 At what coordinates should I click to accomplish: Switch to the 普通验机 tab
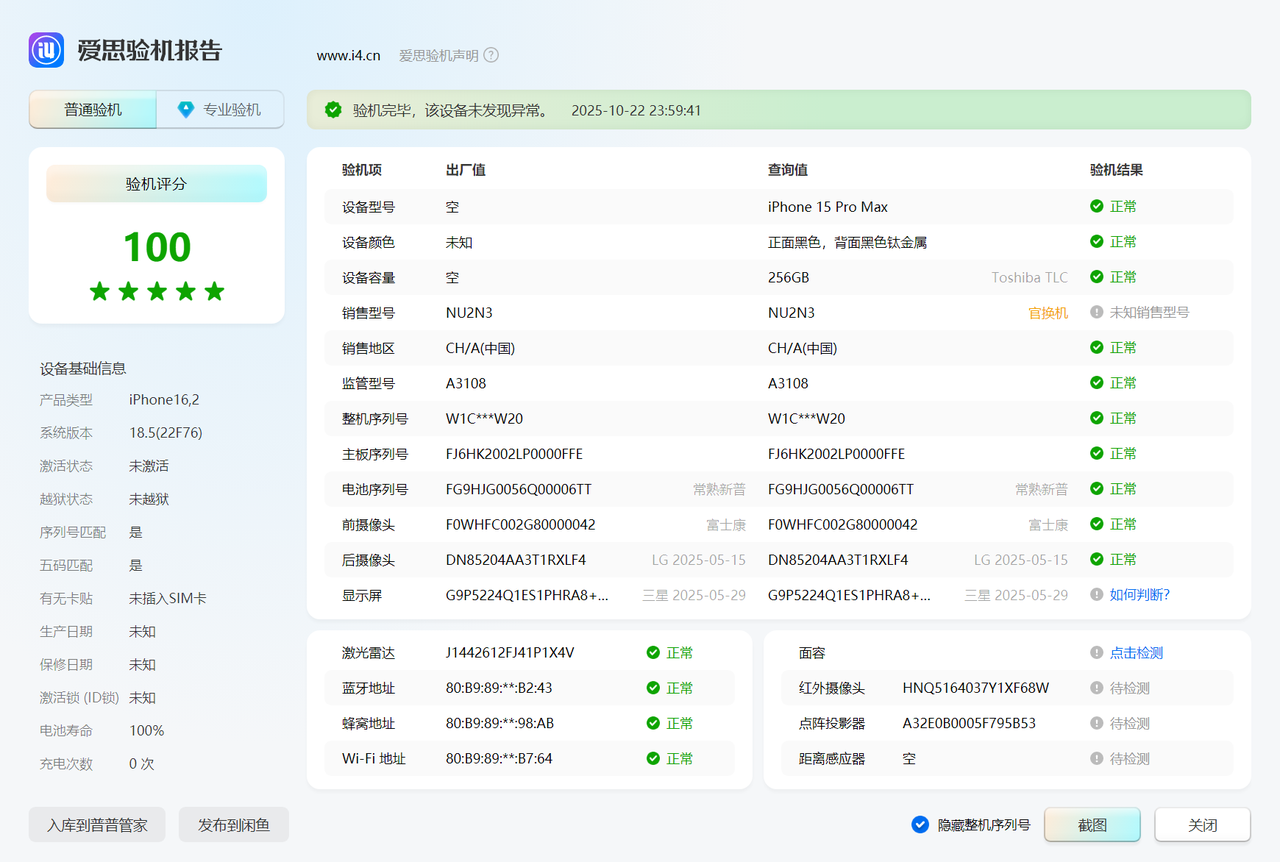tap(93, 110)
